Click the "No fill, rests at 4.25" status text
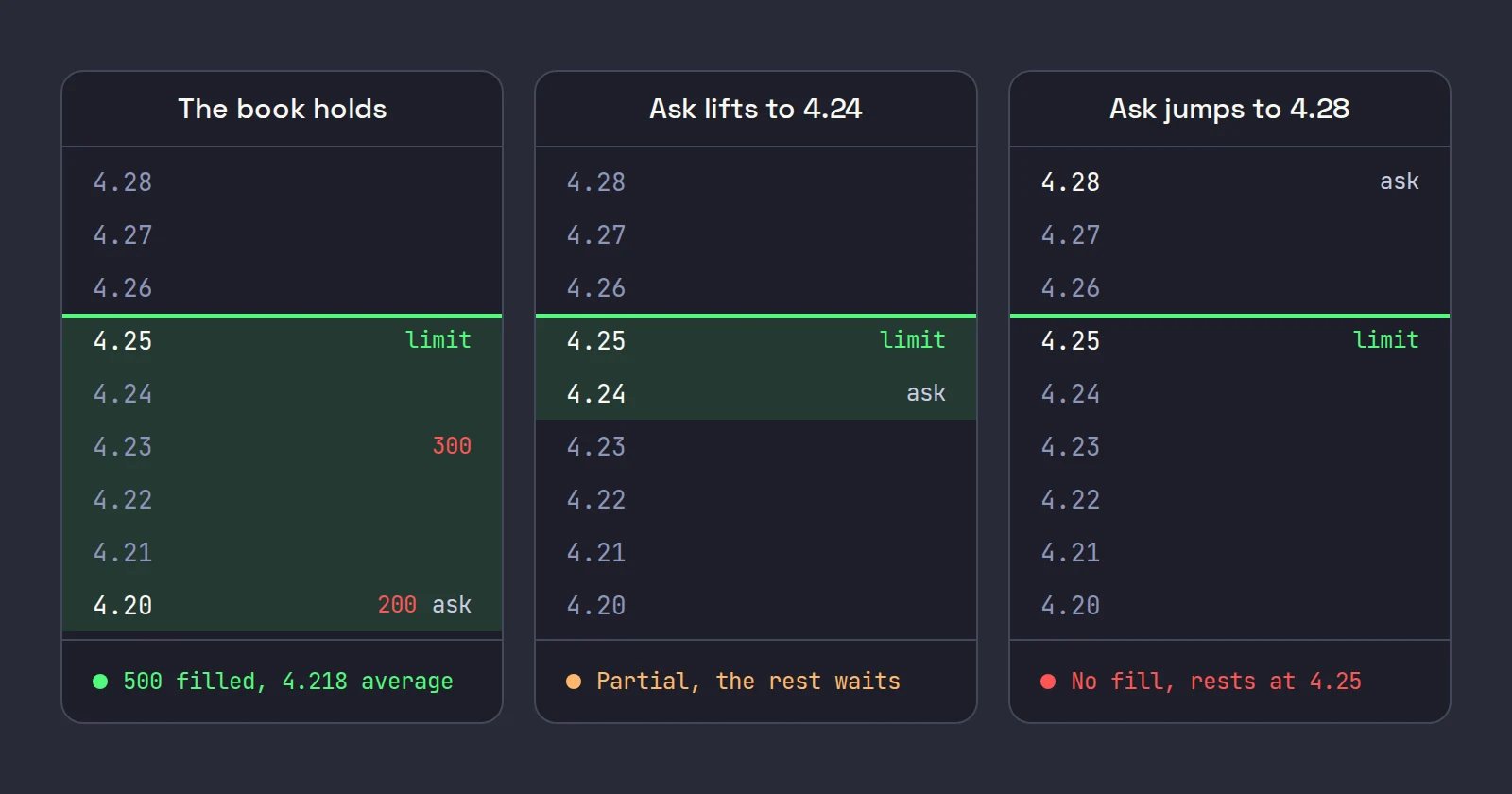Screen dimensions: 1512x794 (1216, 682)
